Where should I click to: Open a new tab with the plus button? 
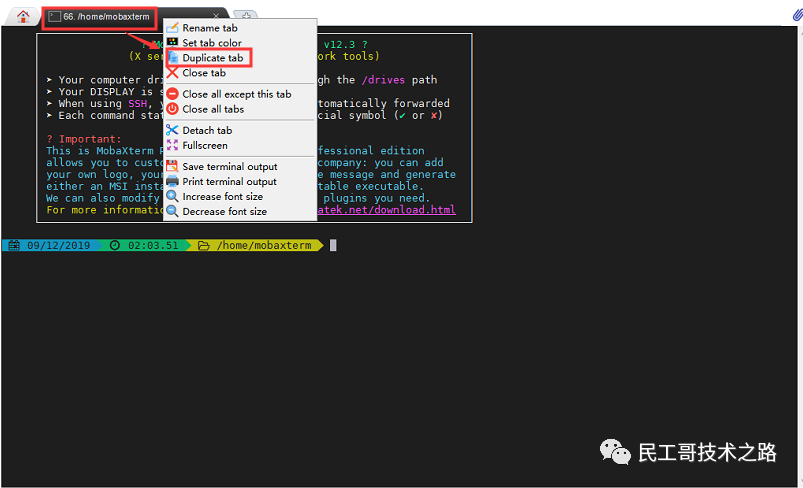click(x=246, y=15)
